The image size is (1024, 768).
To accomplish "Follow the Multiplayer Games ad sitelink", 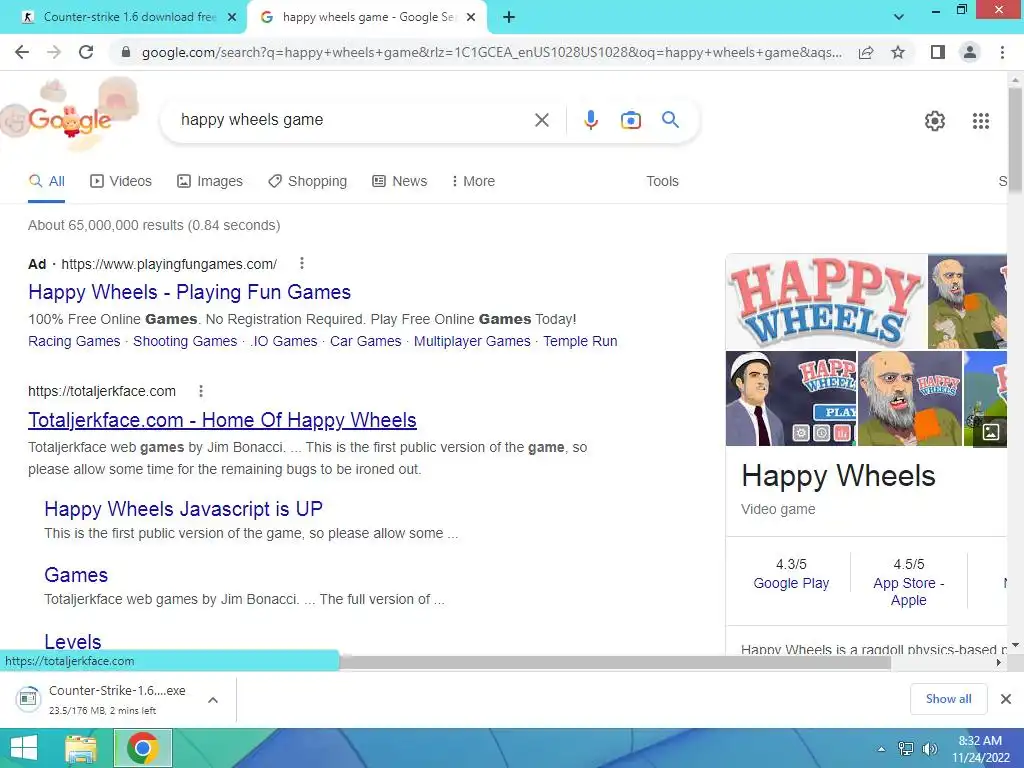I will tap(472, 341).
